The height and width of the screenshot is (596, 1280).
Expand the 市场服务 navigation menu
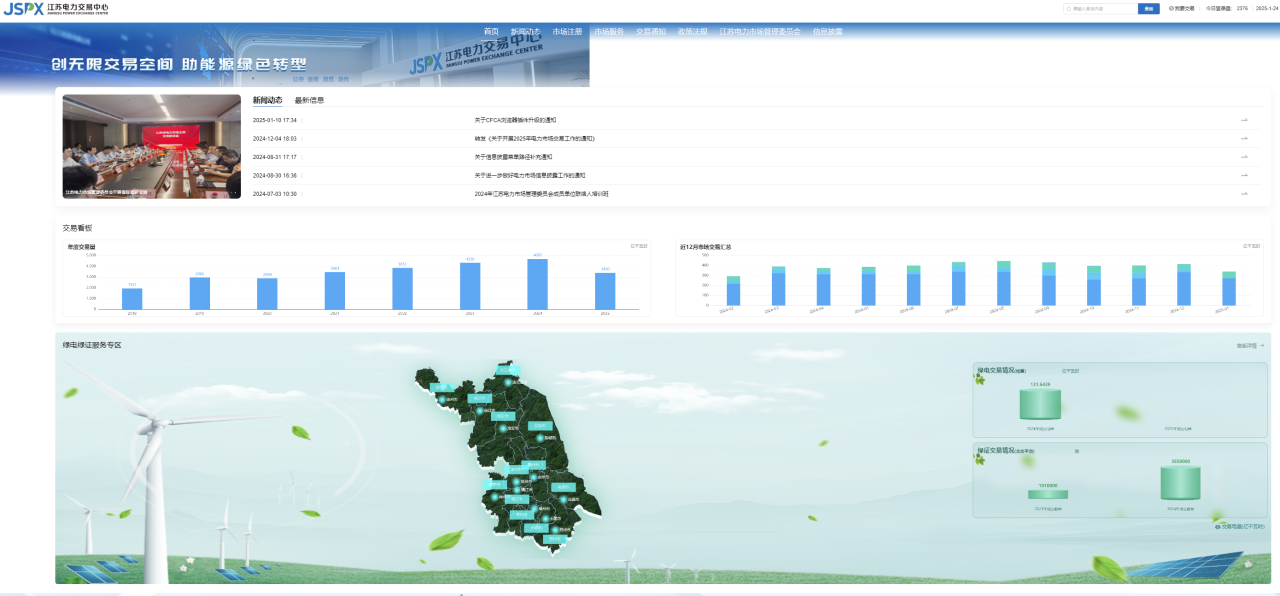(609, 32)
